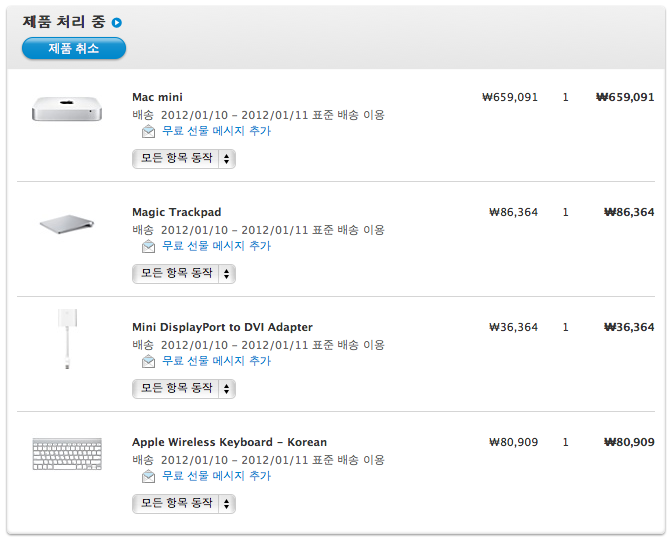Click the gift envelope icon under Mac mini
Viewport: 671px width, 547px height.
point(148,131)
